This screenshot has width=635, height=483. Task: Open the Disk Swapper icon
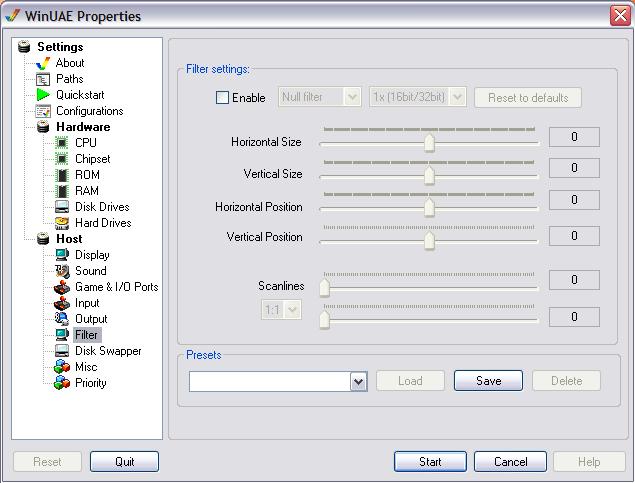click(62, 351)
